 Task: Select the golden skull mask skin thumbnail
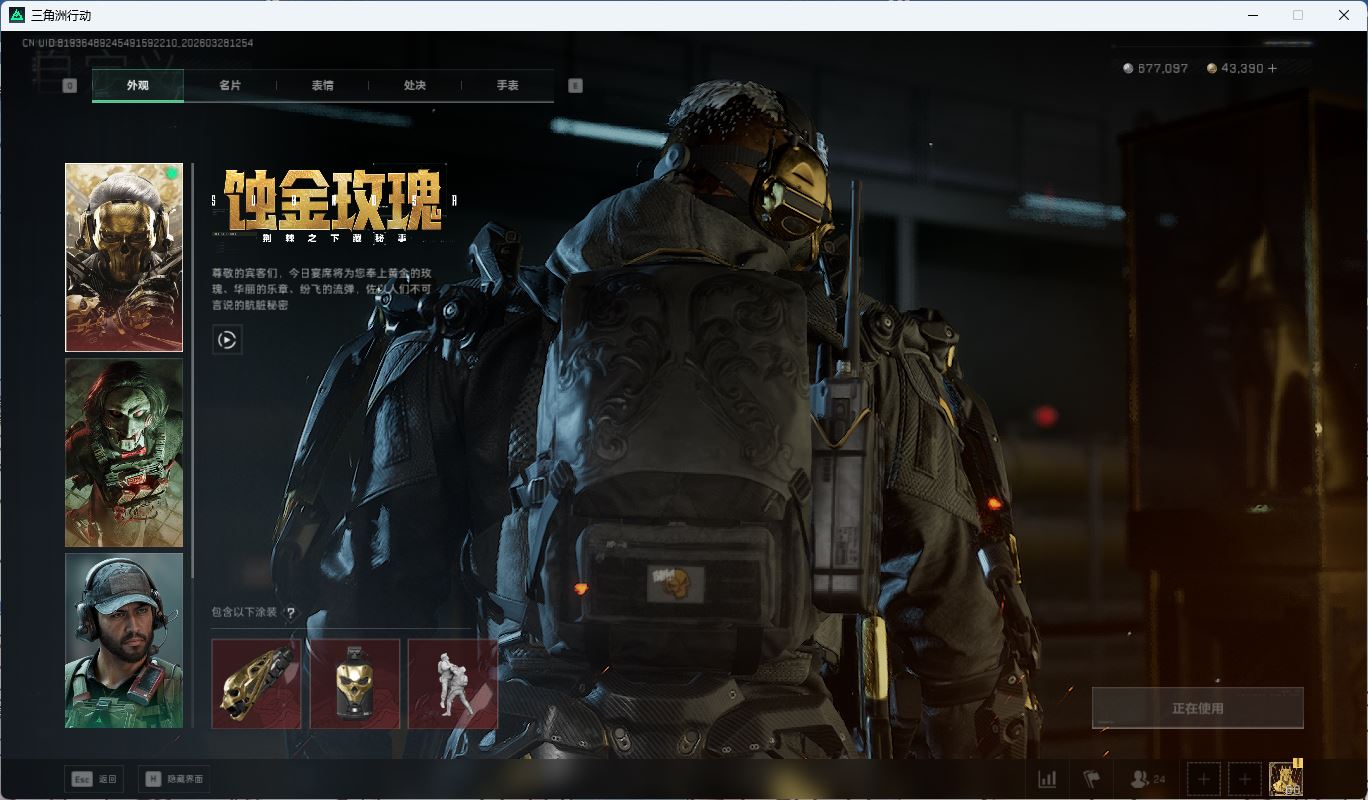(x=124, y=258)
